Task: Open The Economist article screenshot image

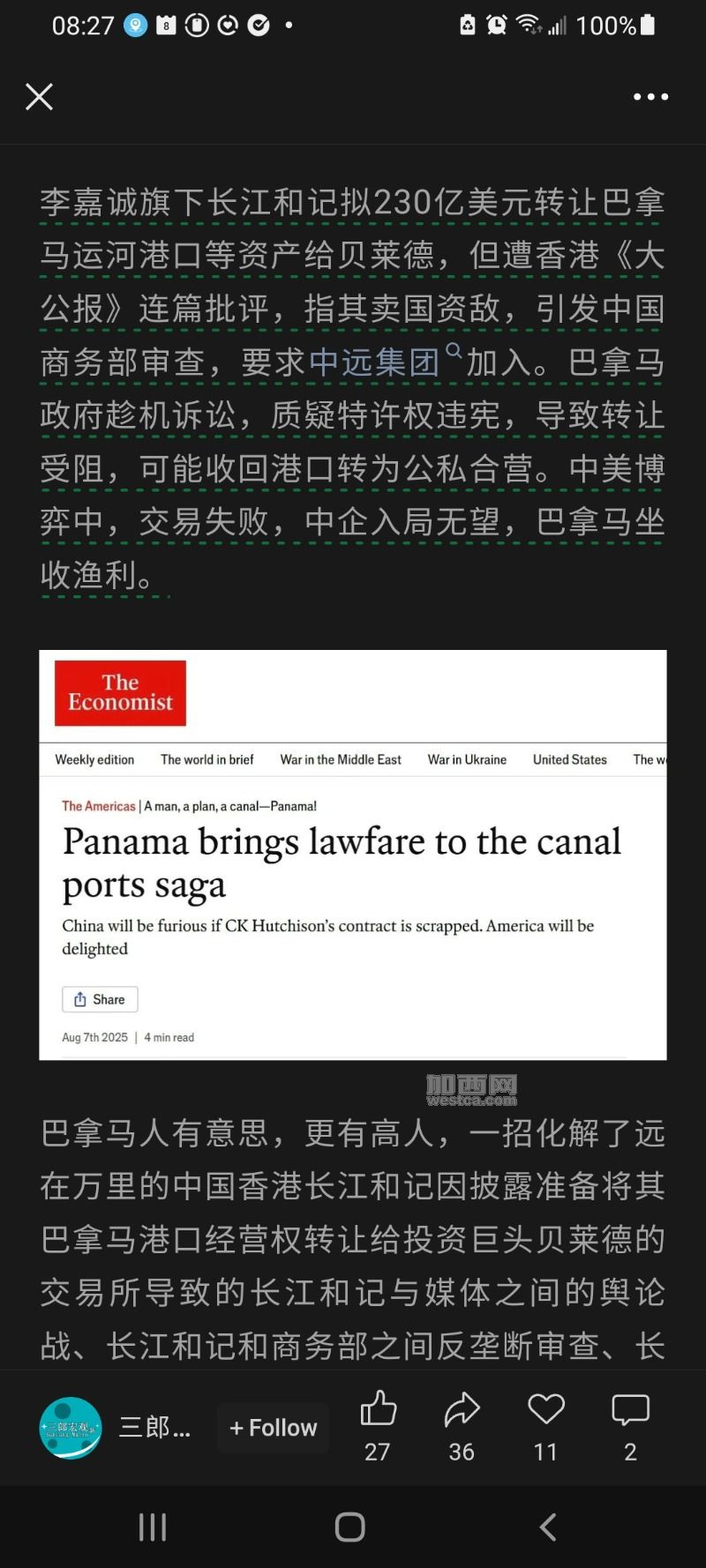Action: [353, 855]
